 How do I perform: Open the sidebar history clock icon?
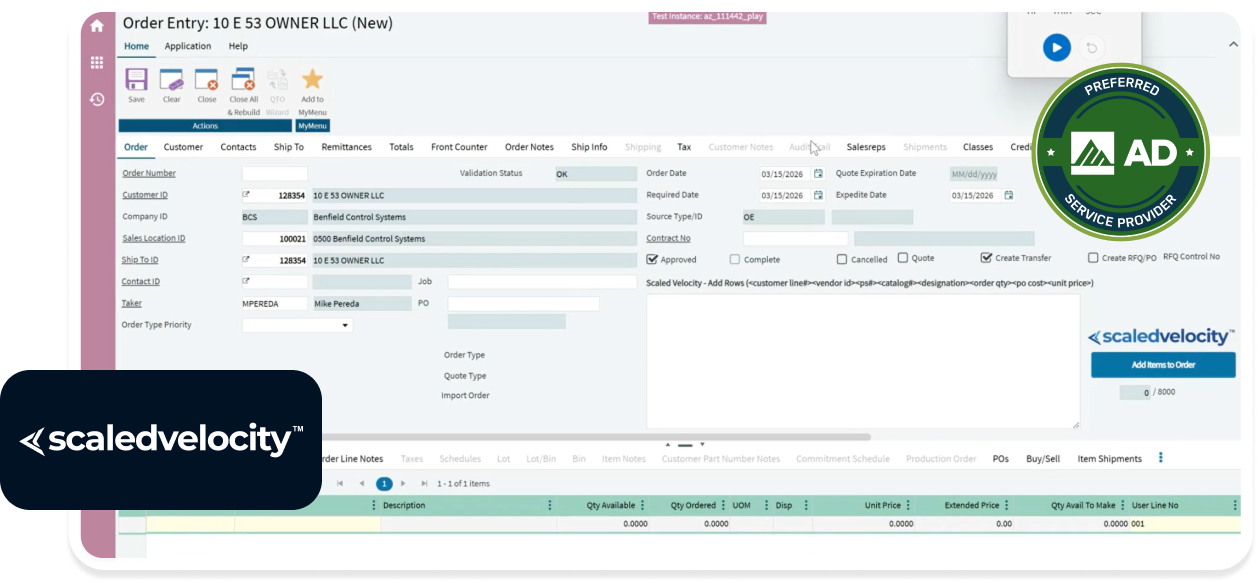coord(97,99)
